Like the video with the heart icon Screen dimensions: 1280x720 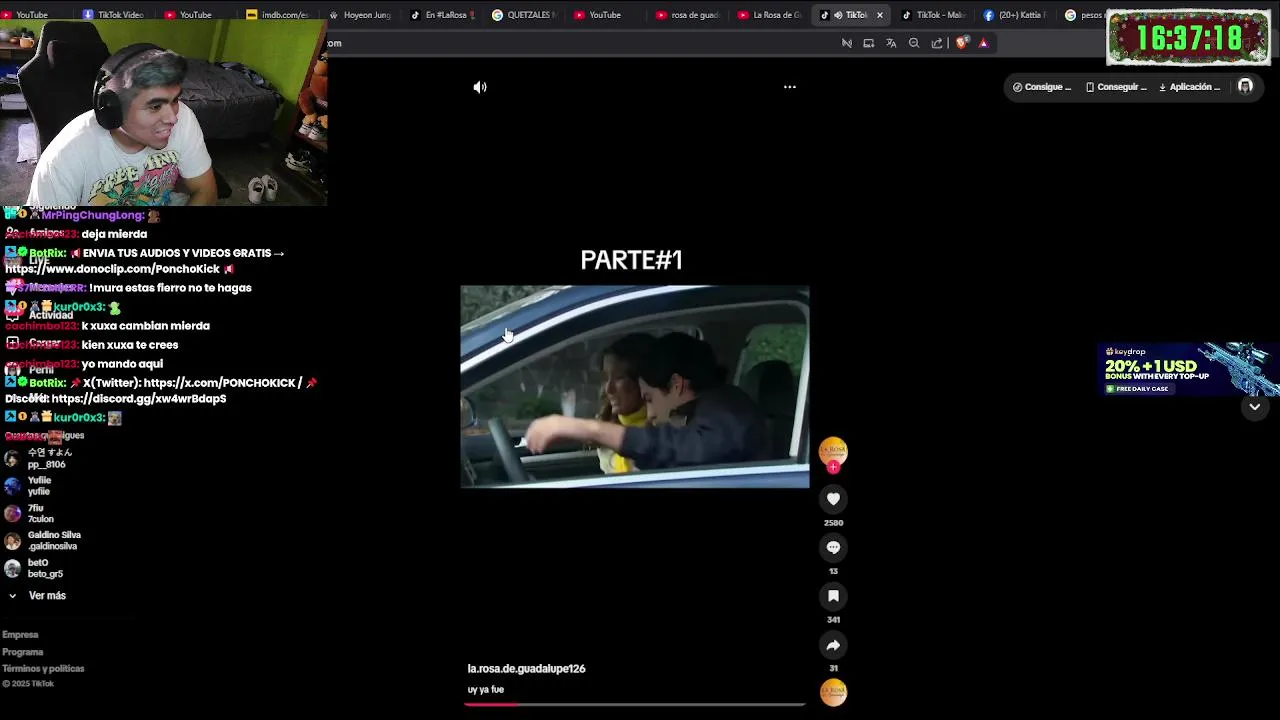pyautogui.click(x=833, y=499)
